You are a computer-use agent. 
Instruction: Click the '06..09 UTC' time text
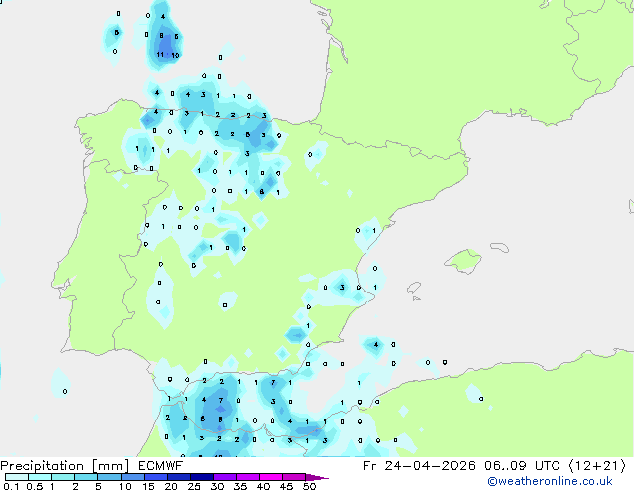tap(522, 466)
